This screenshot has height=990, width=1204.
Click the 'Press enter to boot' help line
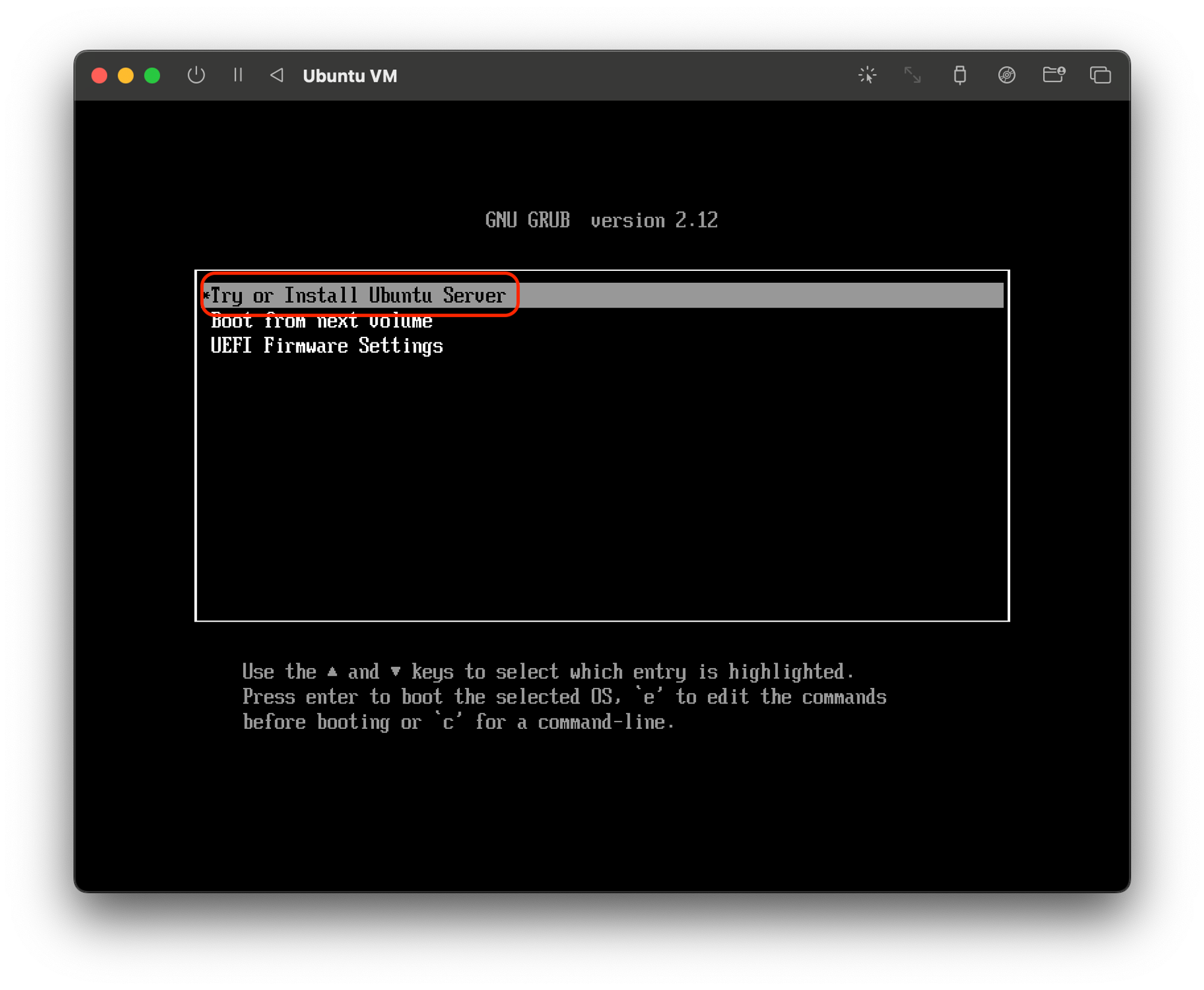point(564,697)
